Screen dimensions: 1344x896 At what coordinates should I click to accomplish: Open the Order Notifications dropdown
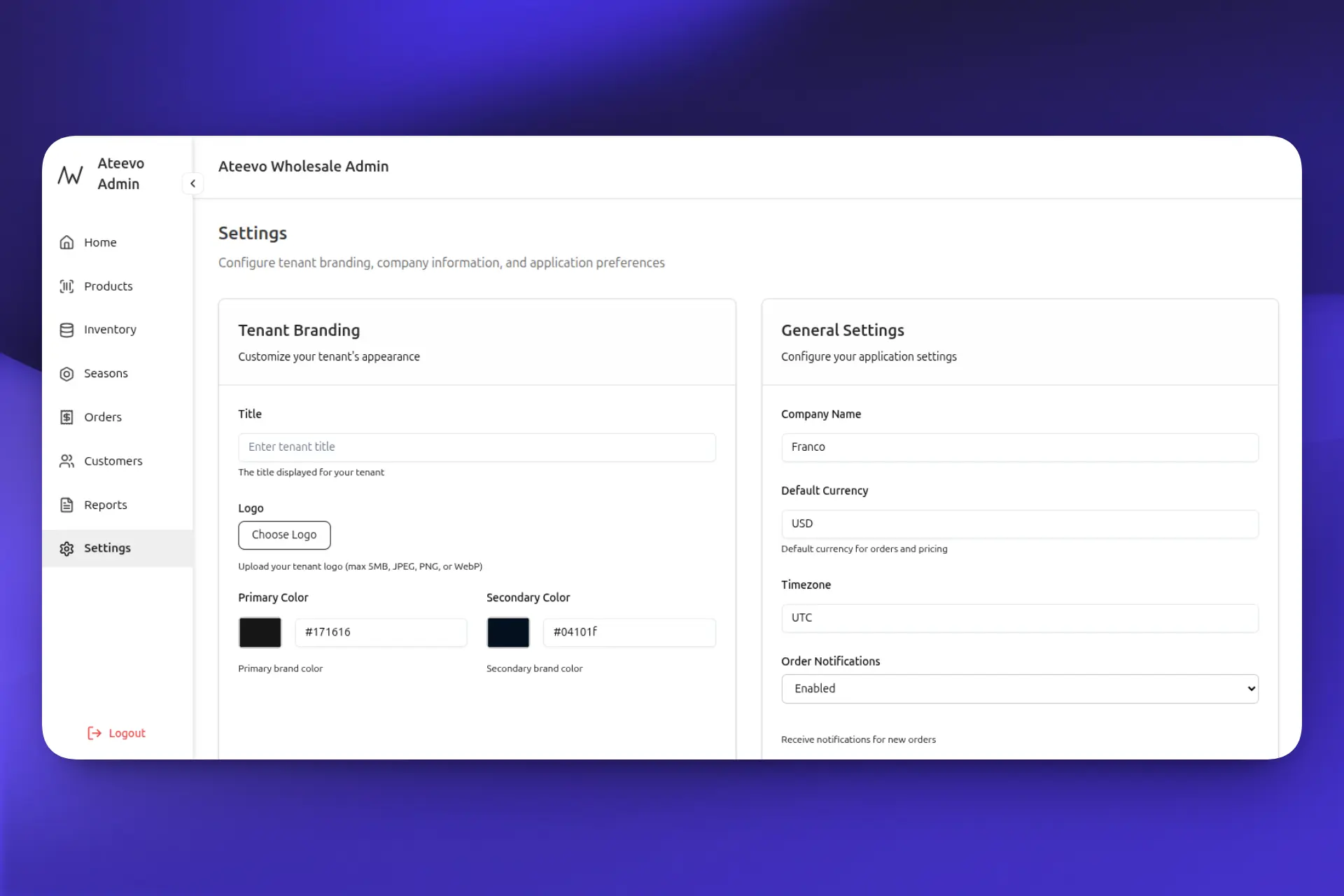pos(1020,689)
